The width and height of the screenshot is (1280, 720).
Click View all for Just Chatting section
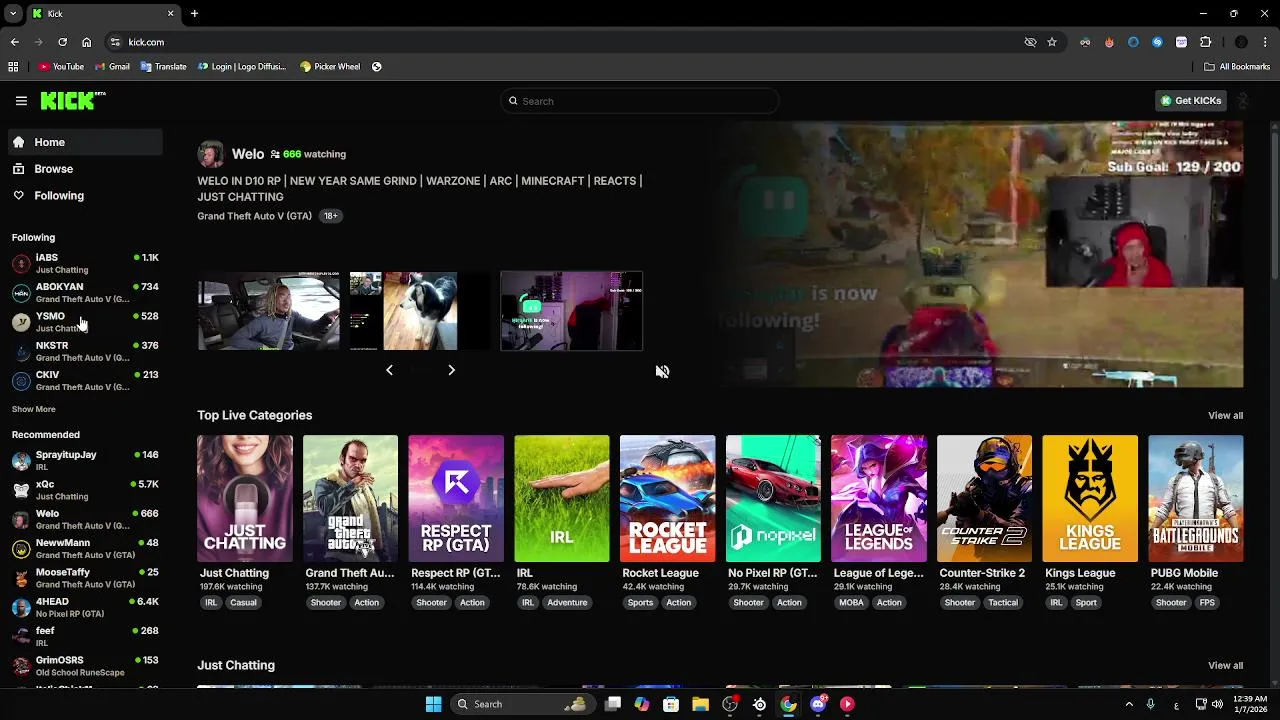(x=1225, y=666)
